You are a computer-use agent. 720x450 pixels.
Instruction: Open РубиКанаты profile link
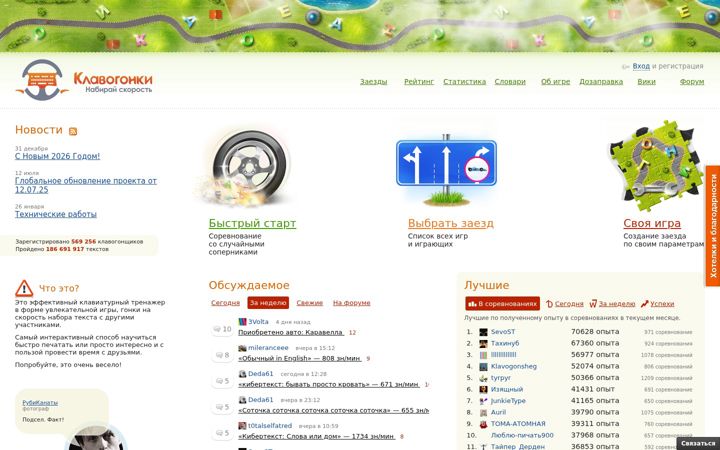point(40,403)
